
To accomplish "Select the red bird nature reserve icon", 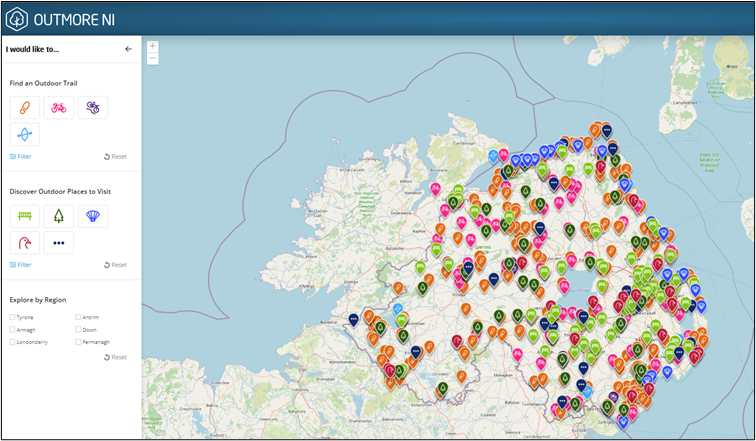I will (x=25, y=243).
